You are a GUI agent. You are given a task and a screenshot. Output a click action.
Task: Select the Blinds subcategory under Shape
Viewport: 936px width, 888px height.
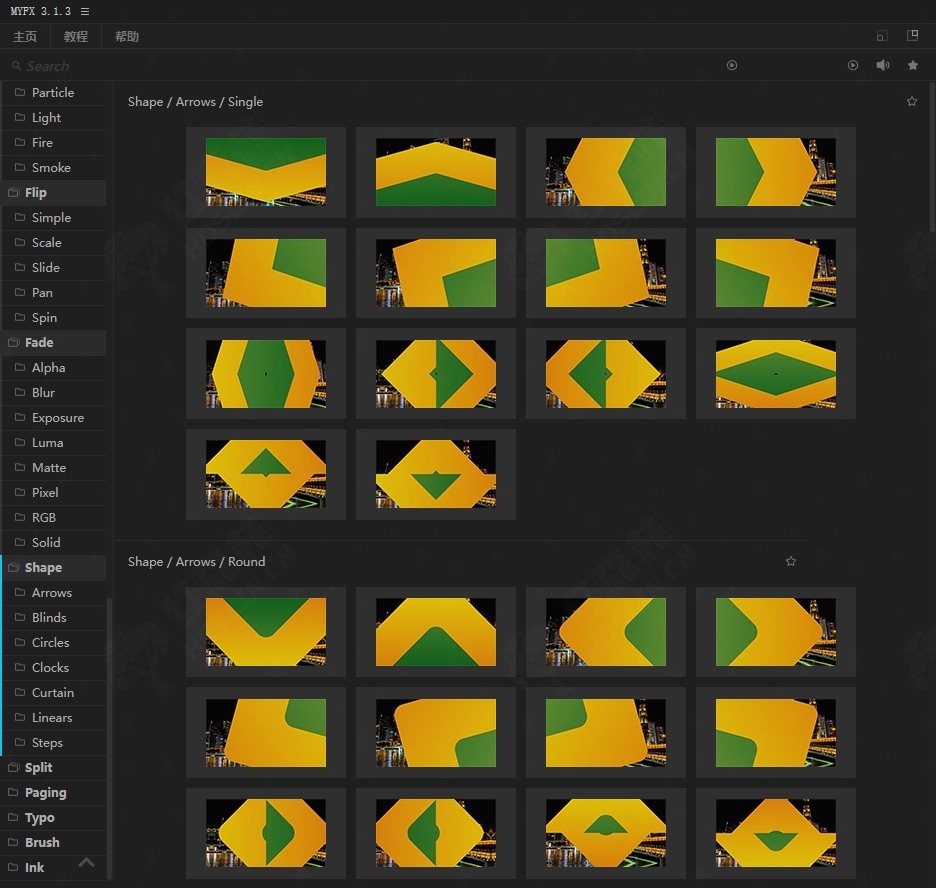pyautogui.click(x=49, y=617)
